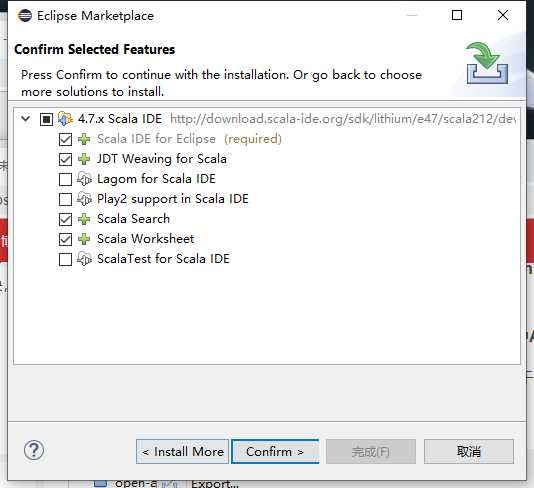Click green plus icon beside Scala Worksheet
The width and height of the screenshot is (534, 488).
click(84, 239)
